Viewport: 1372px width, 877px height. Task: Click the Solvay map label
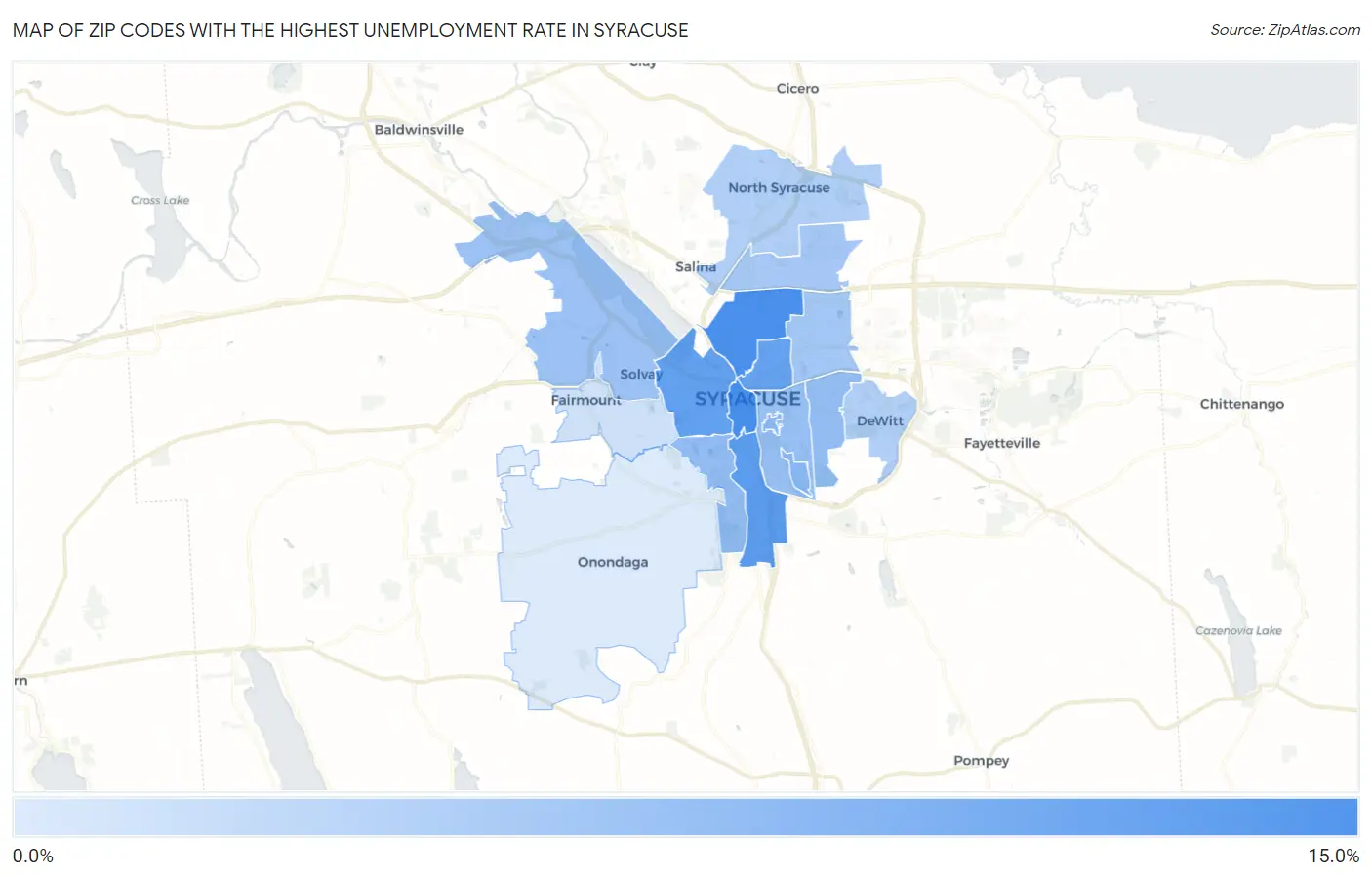641,374
